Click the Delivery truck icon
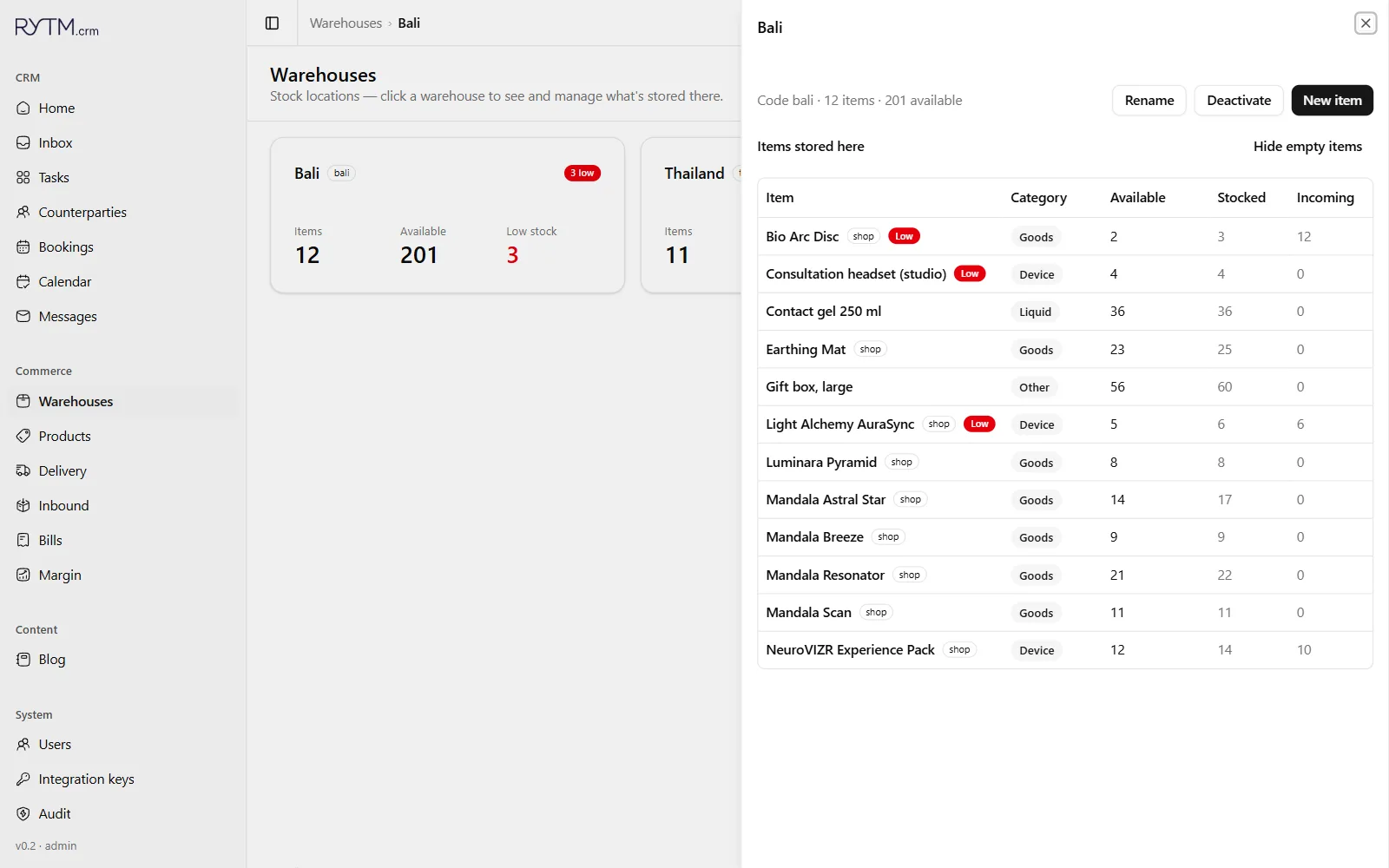This screenshot has width=1389, height=868. pyautogui.click(x=23, y=471)
